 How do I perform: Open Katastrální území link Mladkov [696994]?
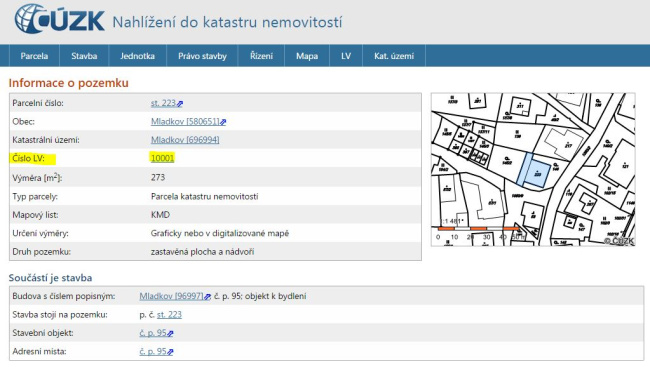click(185, 140)
